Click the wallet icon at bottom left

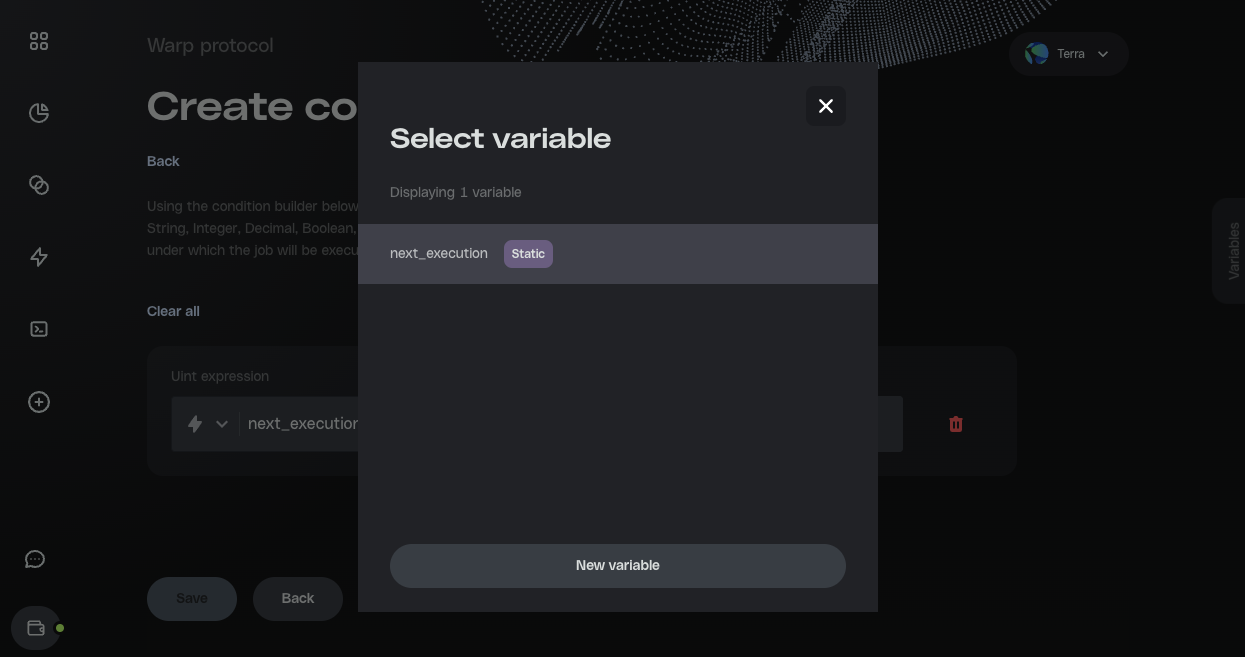point(36,629)
